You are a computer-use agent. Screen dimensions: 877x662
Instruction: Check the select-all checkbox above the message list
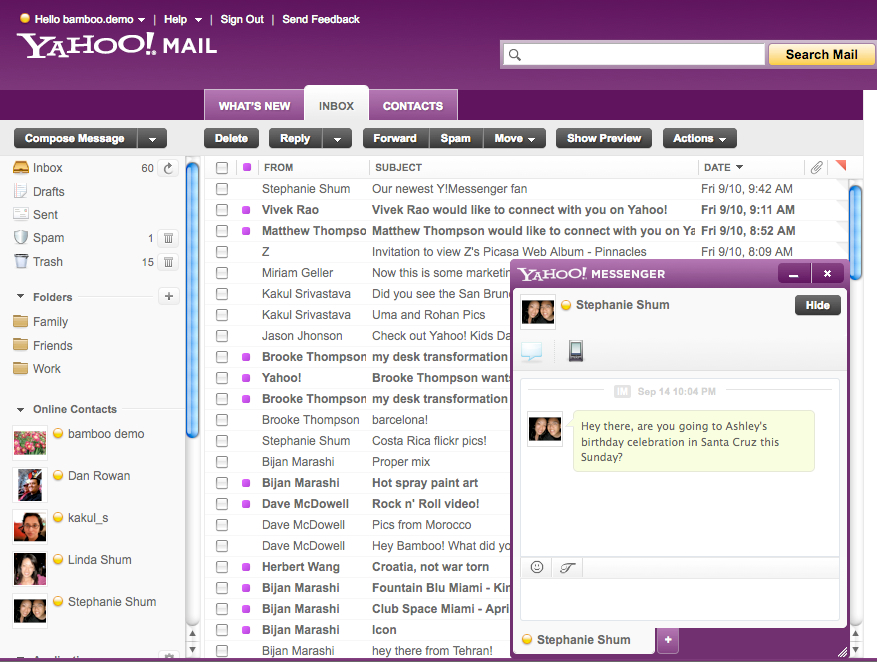tap(222, 167)
